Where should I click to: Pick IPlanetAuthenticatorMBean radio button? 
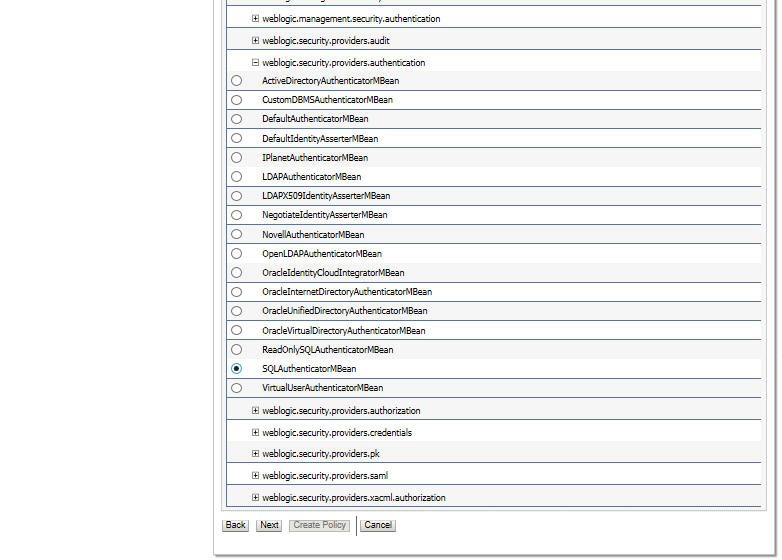[236, 158]
